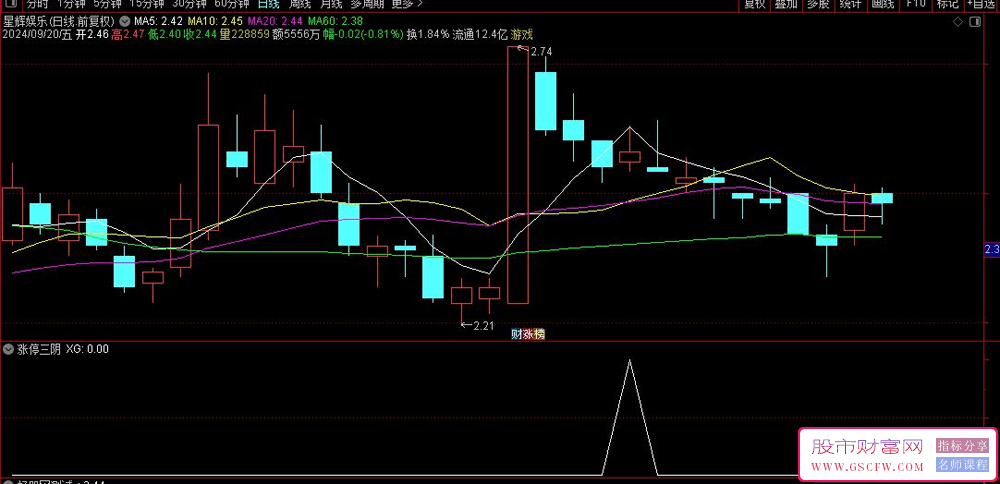Click the 复权 button
The image size is (1000, 484).
754,4
